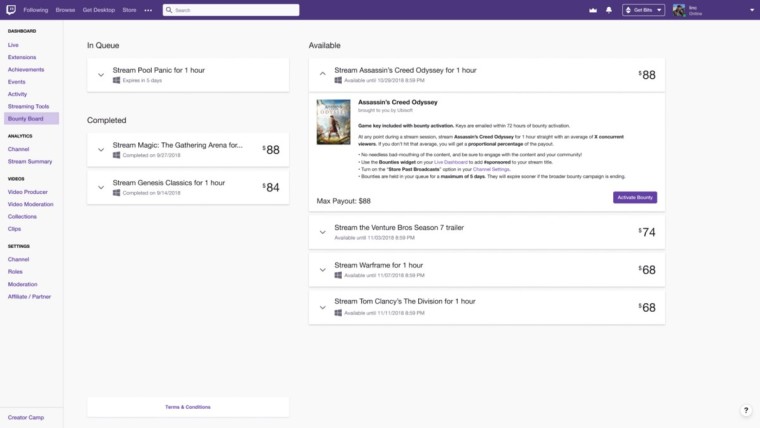Open the account dropdown arrow at top right
Image resolution: width=760 pixels, height=428 pixels.
pyautogui.click(x=752, y=10)
